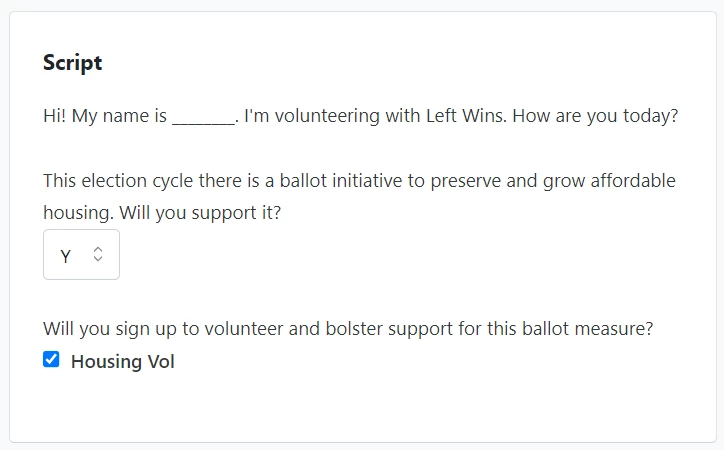Click the Housing Vol label text
Screen dimensions: 724x450
tap(122, 362)
